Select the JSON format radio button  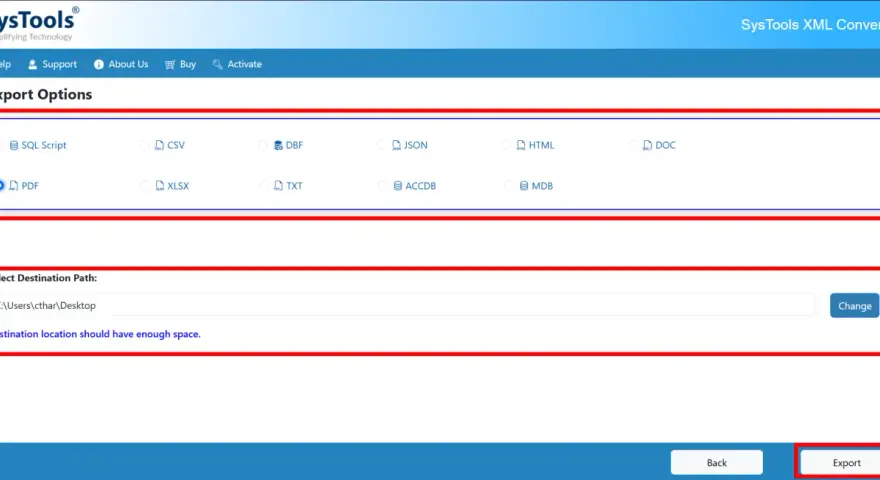click(x=382, y=145)
